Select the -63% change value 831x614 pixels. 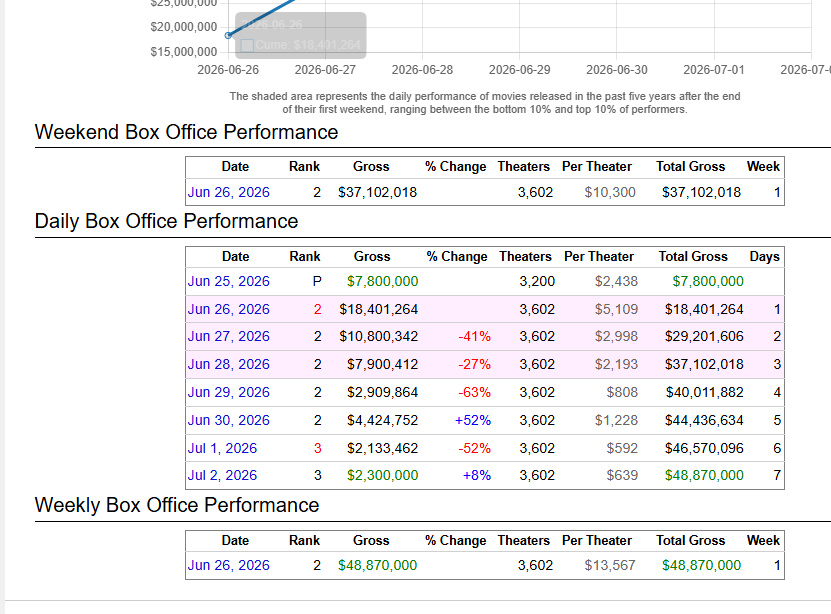click(474, 393)
